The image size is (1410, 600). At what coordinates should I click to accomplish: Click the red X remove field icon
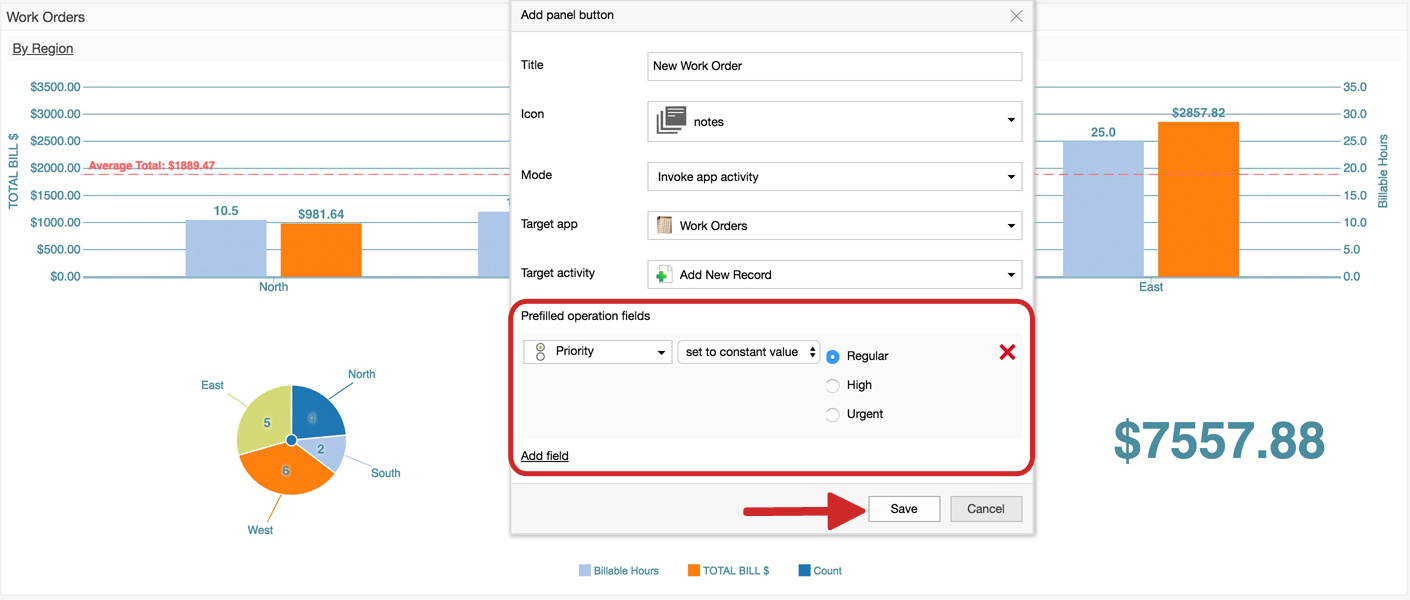1007,352
